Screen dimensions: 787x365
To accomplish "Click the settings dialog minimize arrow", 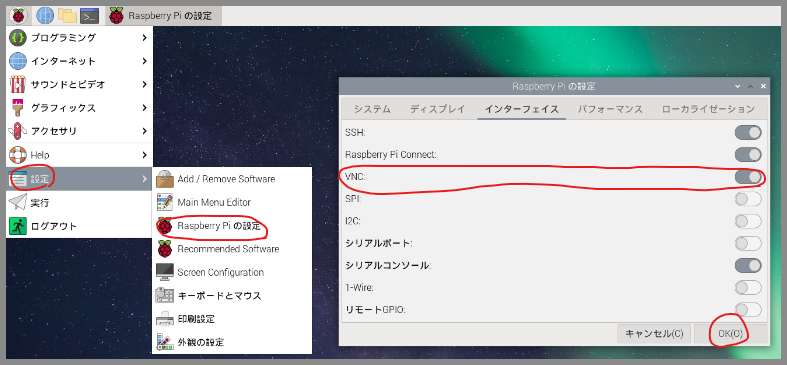I will click(x=737, y=86).
